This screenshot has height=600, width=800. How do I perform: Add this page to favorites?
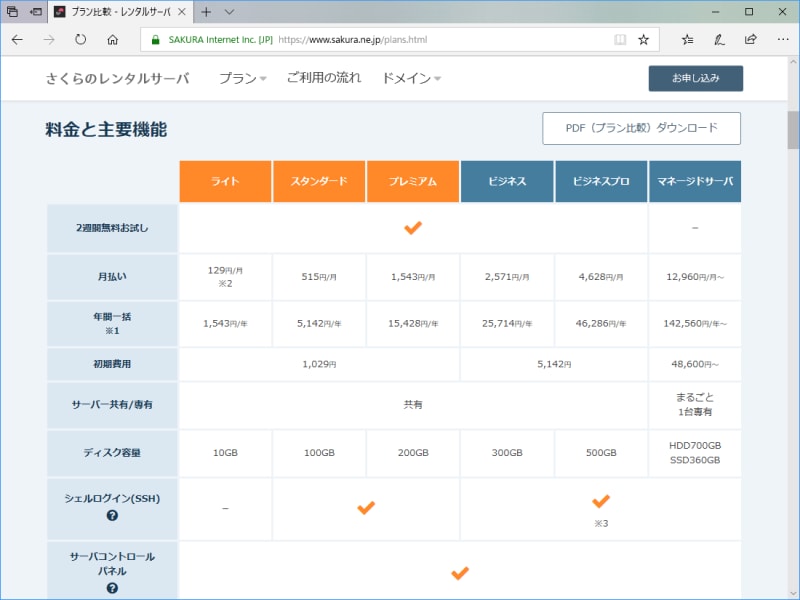click(x=644, y=40)
